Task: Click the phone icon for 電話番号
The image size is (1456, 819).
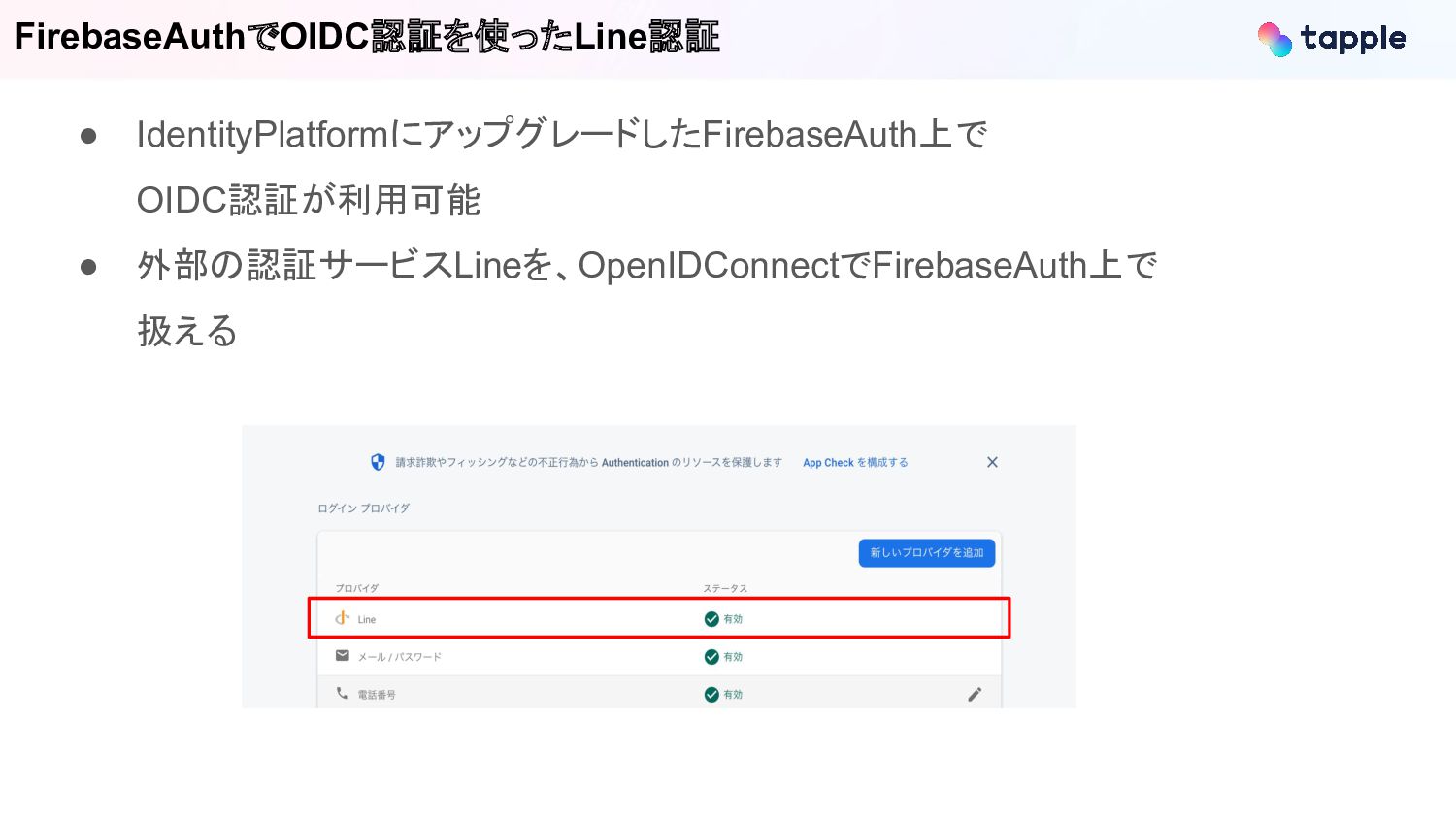Action: coord(342,693)
